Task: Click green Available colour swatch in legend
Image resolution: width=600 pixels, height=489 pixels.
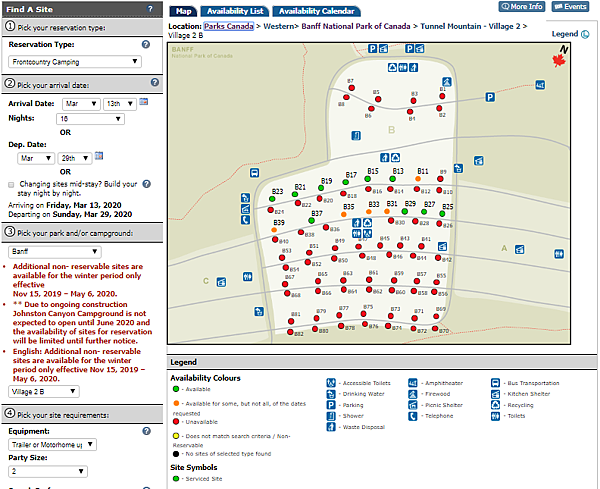Action: [x=176, y=389]
